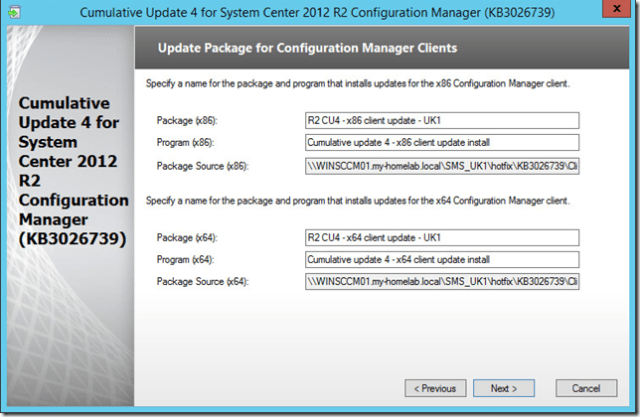Select the Package Source (x64) path field
This screenshot has height=417, width=640.
442,282
